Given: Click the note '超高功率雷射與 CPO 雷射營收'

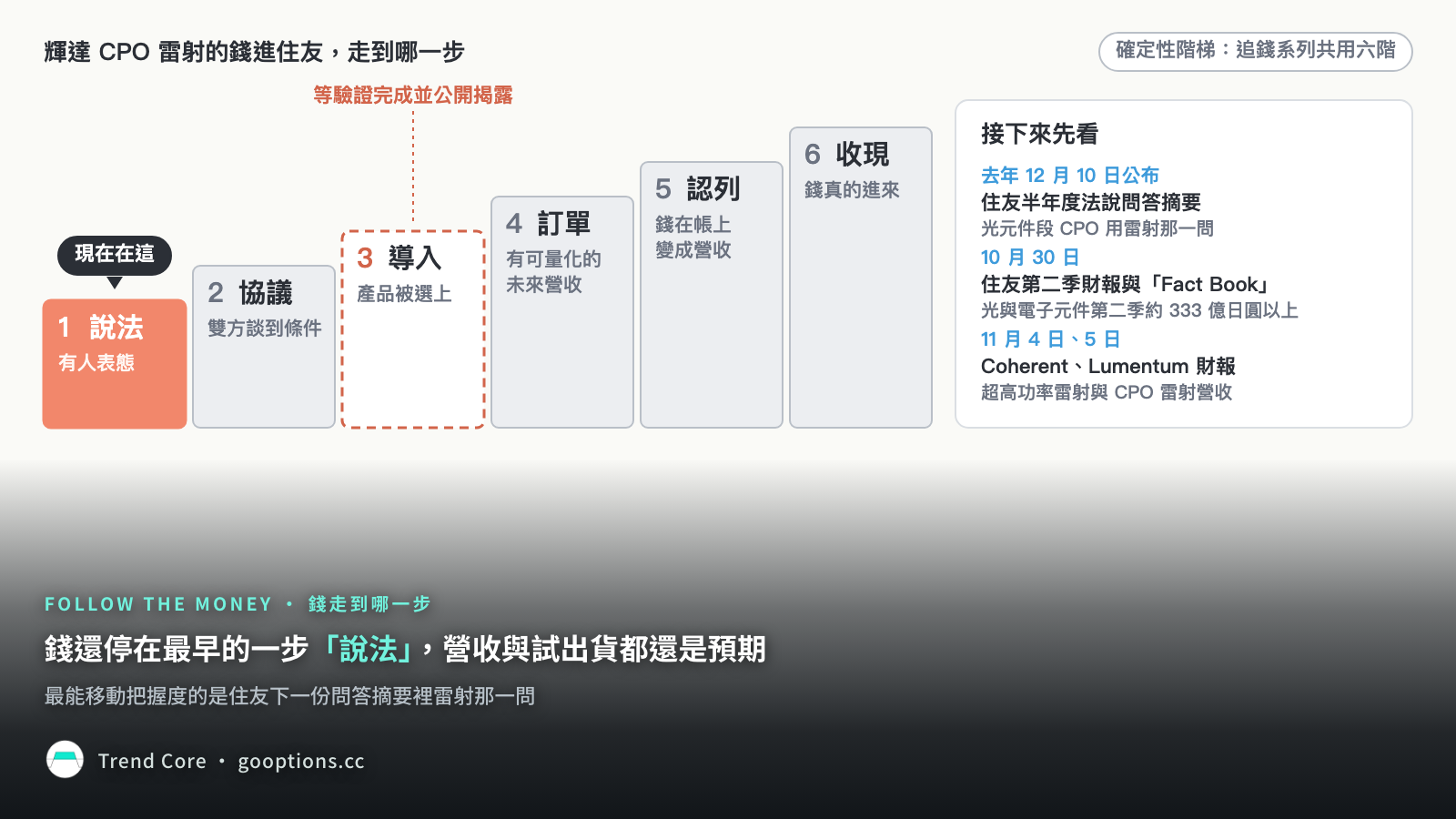Looking at the screenshot, I should (x=1107, y=392).
